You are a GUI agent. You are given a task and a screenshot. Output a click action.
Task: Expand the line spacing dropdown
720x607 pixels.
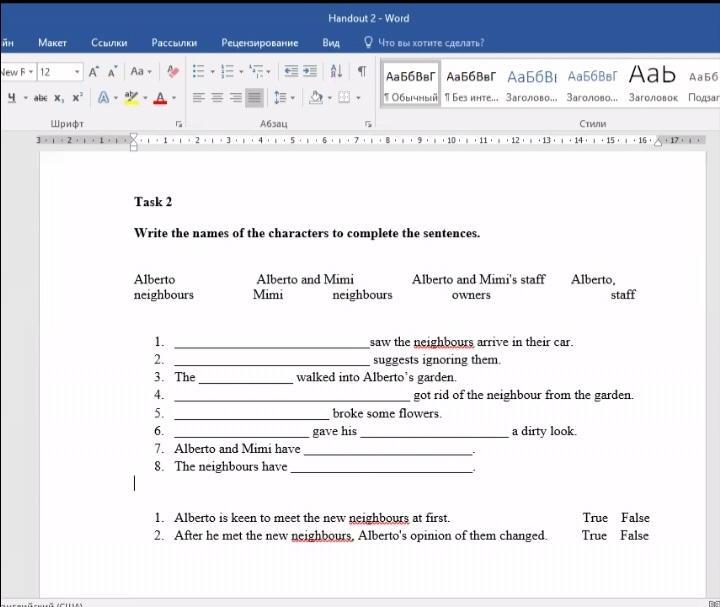(291, 98)
